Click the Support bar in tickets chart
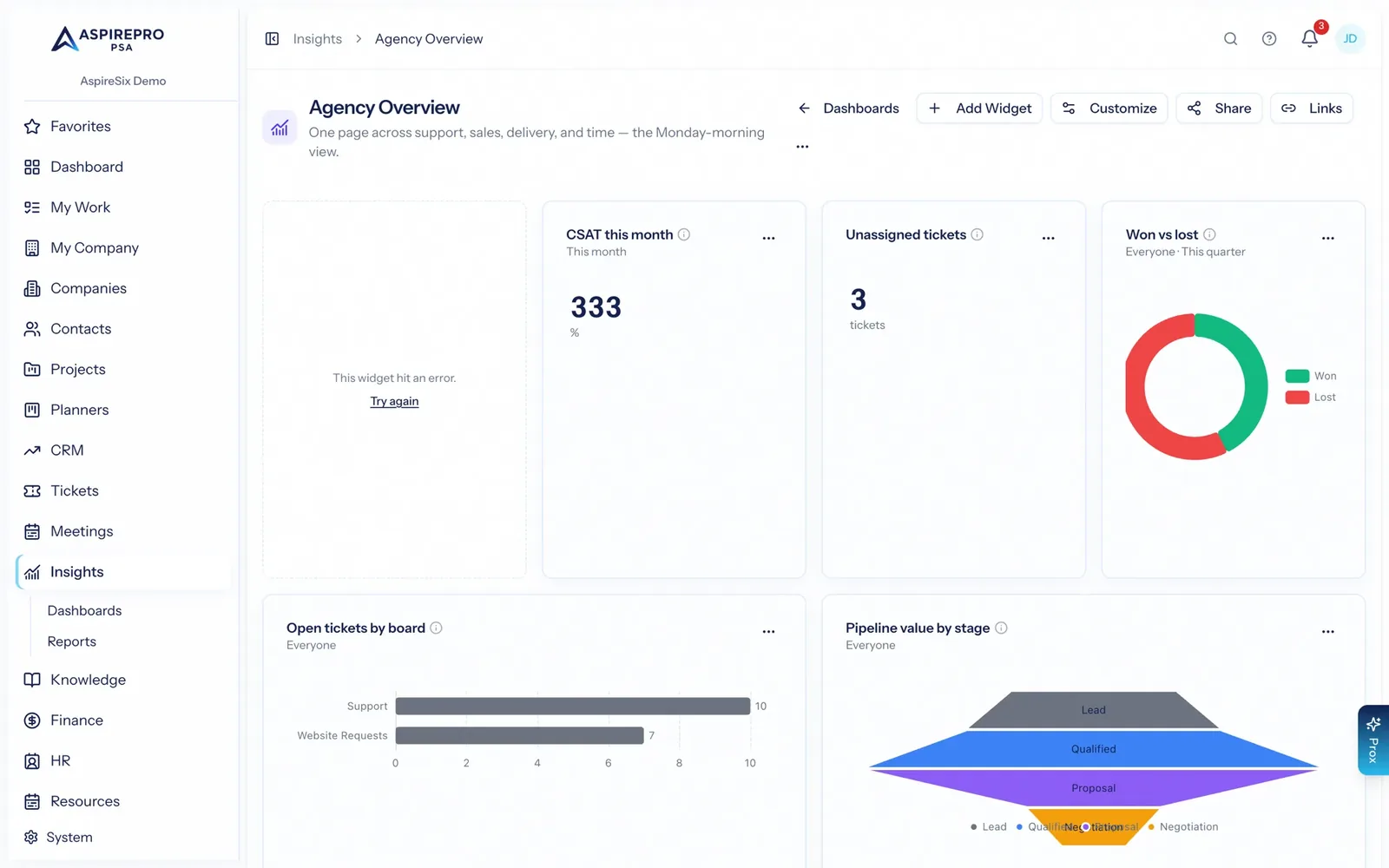This screenshot has height=868, width=1389. point(573,707)
